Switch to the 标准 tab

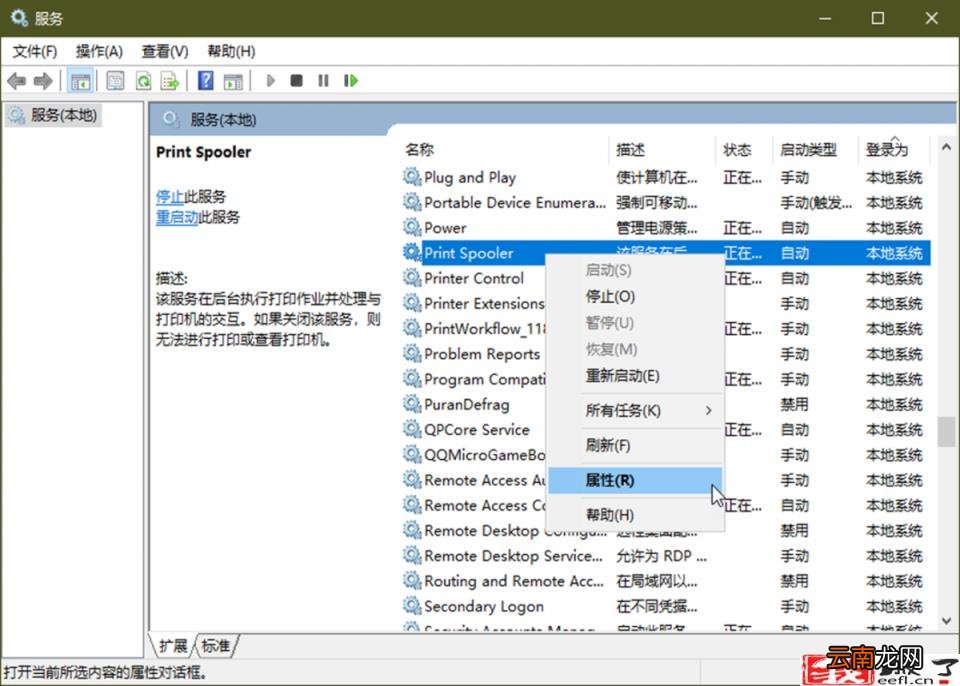[x=216, y=646]
